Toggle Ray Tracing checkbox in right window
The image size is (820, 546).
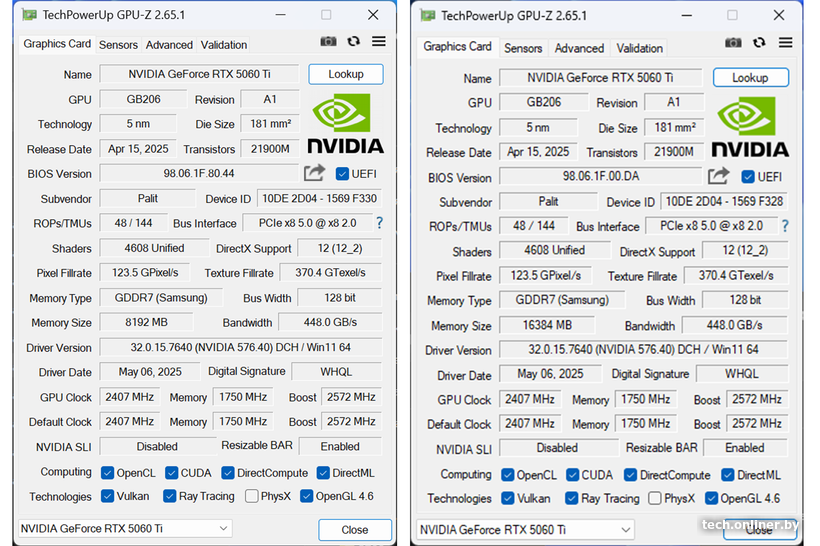(x=572, y=498)
